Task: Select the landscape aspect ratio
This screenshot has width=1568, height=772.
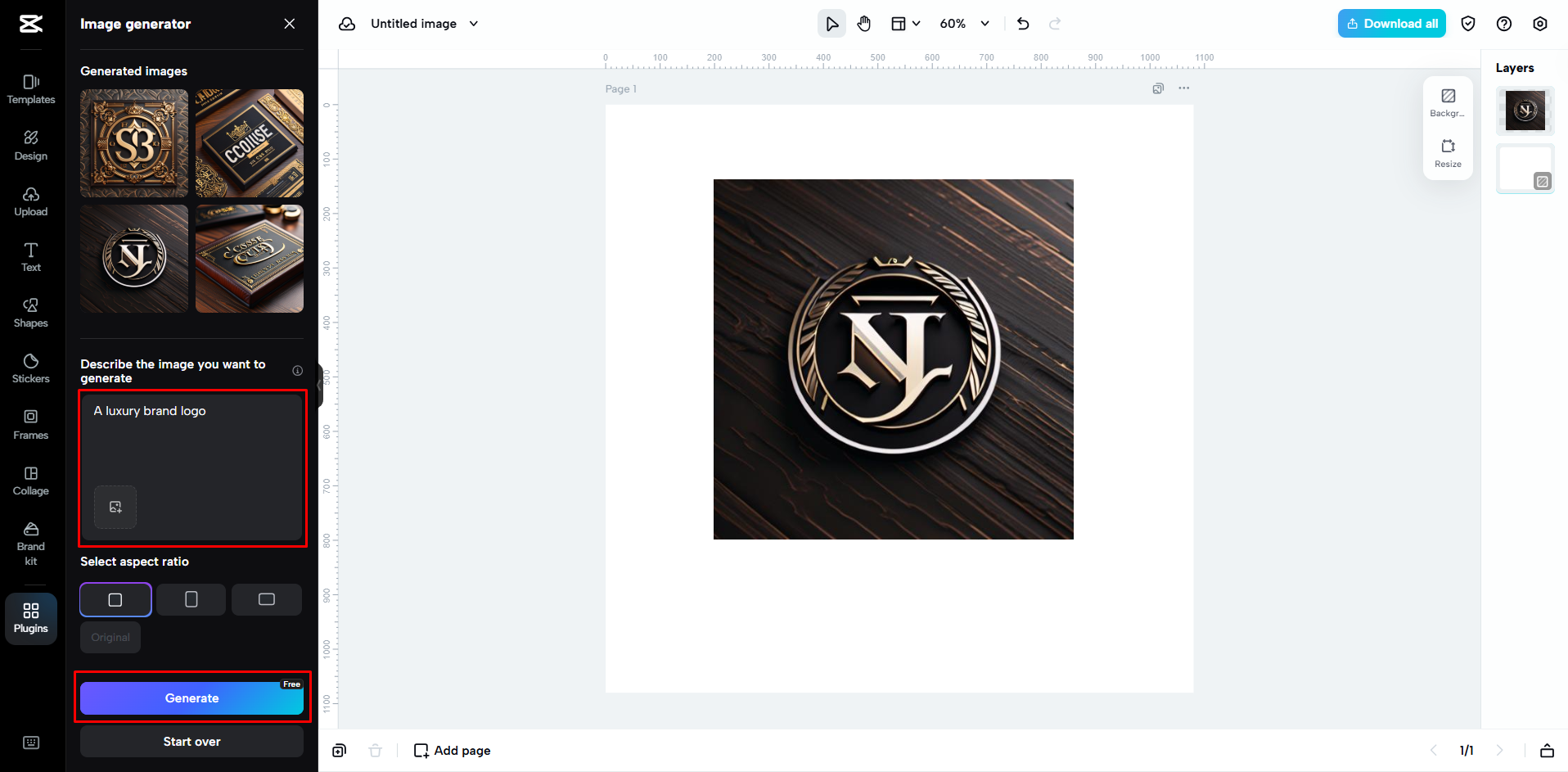Action: (x=266, y=599)
